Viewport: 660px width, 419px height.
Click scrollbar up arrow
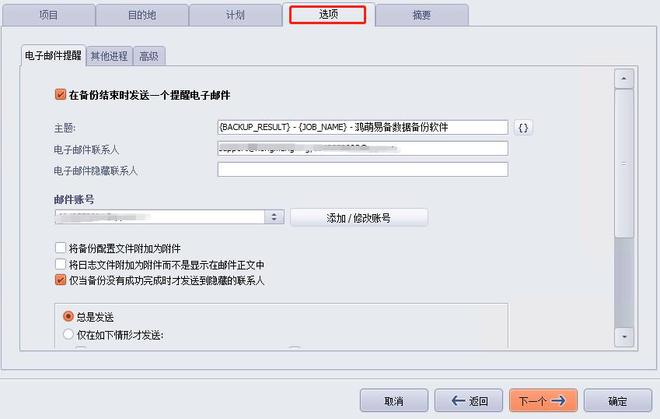pos(624,79)
